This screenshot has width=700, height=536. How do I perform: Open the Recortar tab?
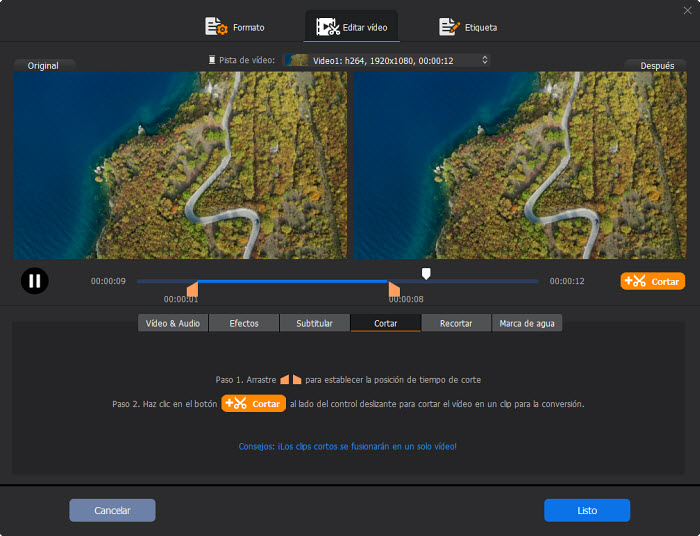point(456,323)
